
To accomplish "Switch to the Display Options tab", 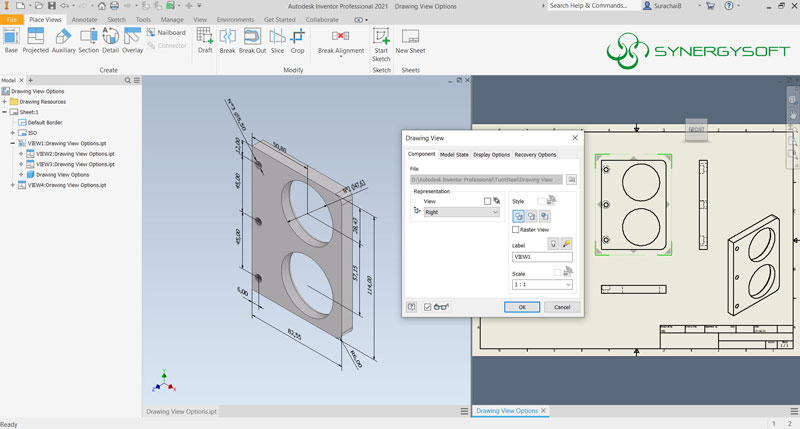I will [491, 155].
